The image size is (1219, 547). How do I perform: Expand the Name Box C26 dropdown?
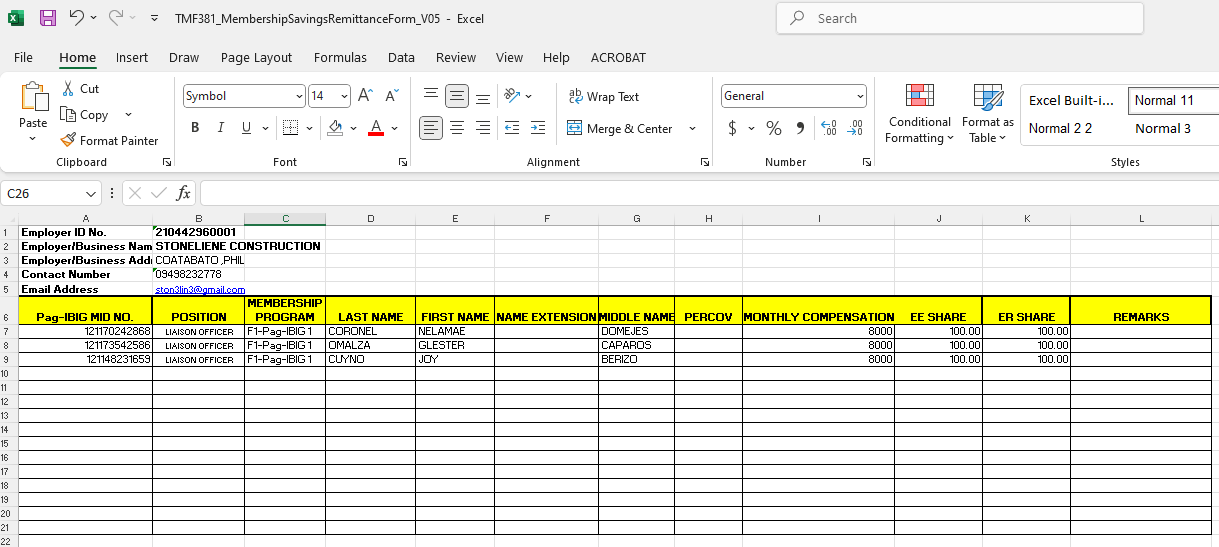coord(92,193)
